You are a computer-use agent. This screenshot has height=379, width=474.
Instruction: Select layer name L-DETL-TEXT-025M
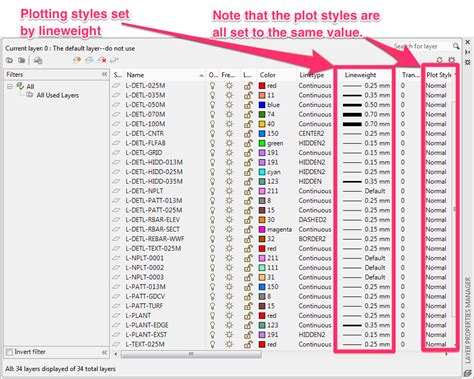tap(153, 249)
